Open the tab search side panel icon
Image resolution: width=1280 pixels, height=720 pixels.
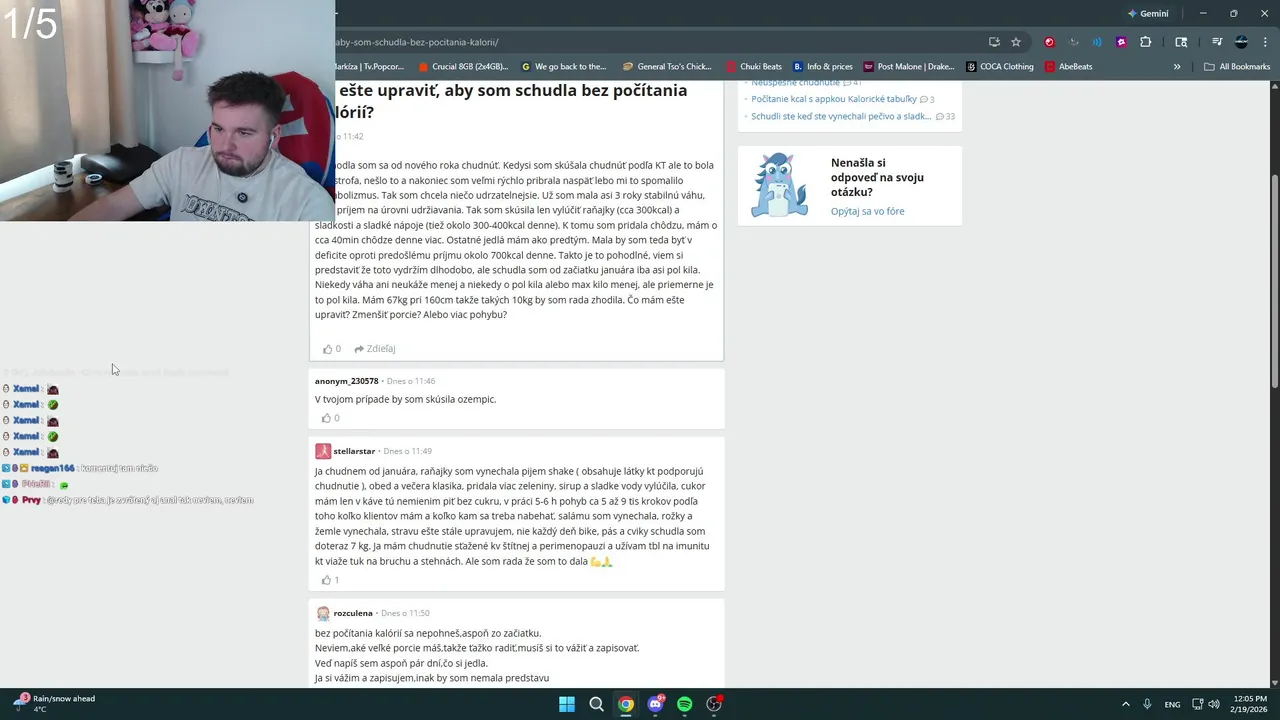click(1181, 42)
